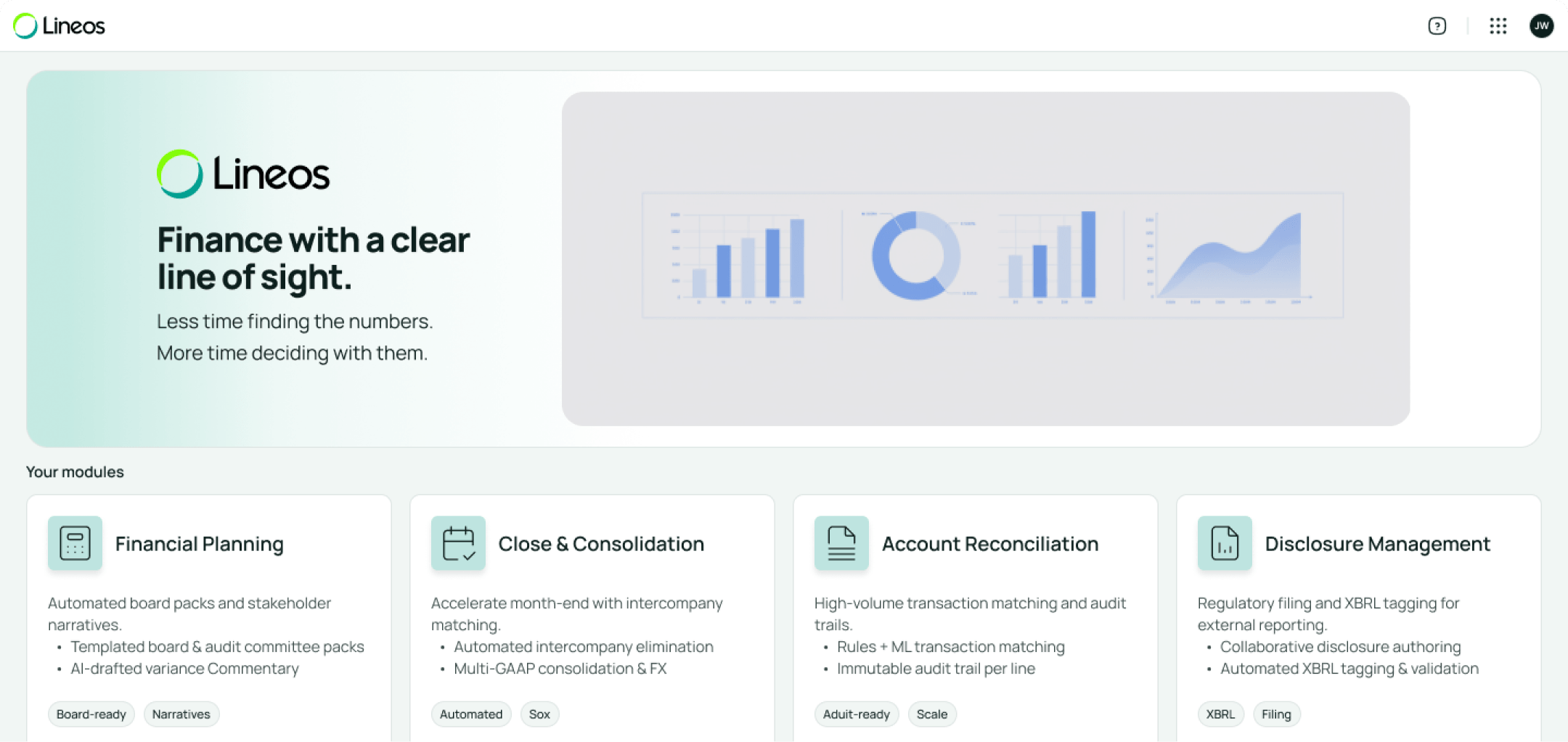This screenshot has height=742, width=1568.
Task: Select the Sox tag
Action: pyautogui.click(x=539, y=714)
